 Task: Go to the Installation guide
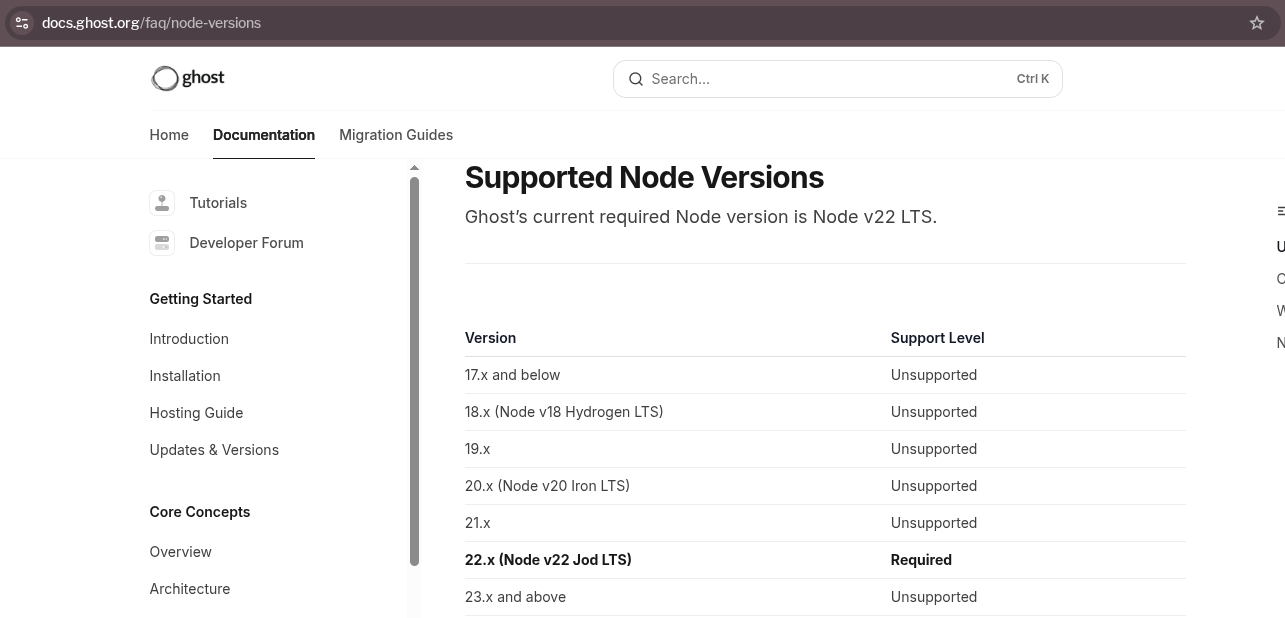[x=185, y=376]
